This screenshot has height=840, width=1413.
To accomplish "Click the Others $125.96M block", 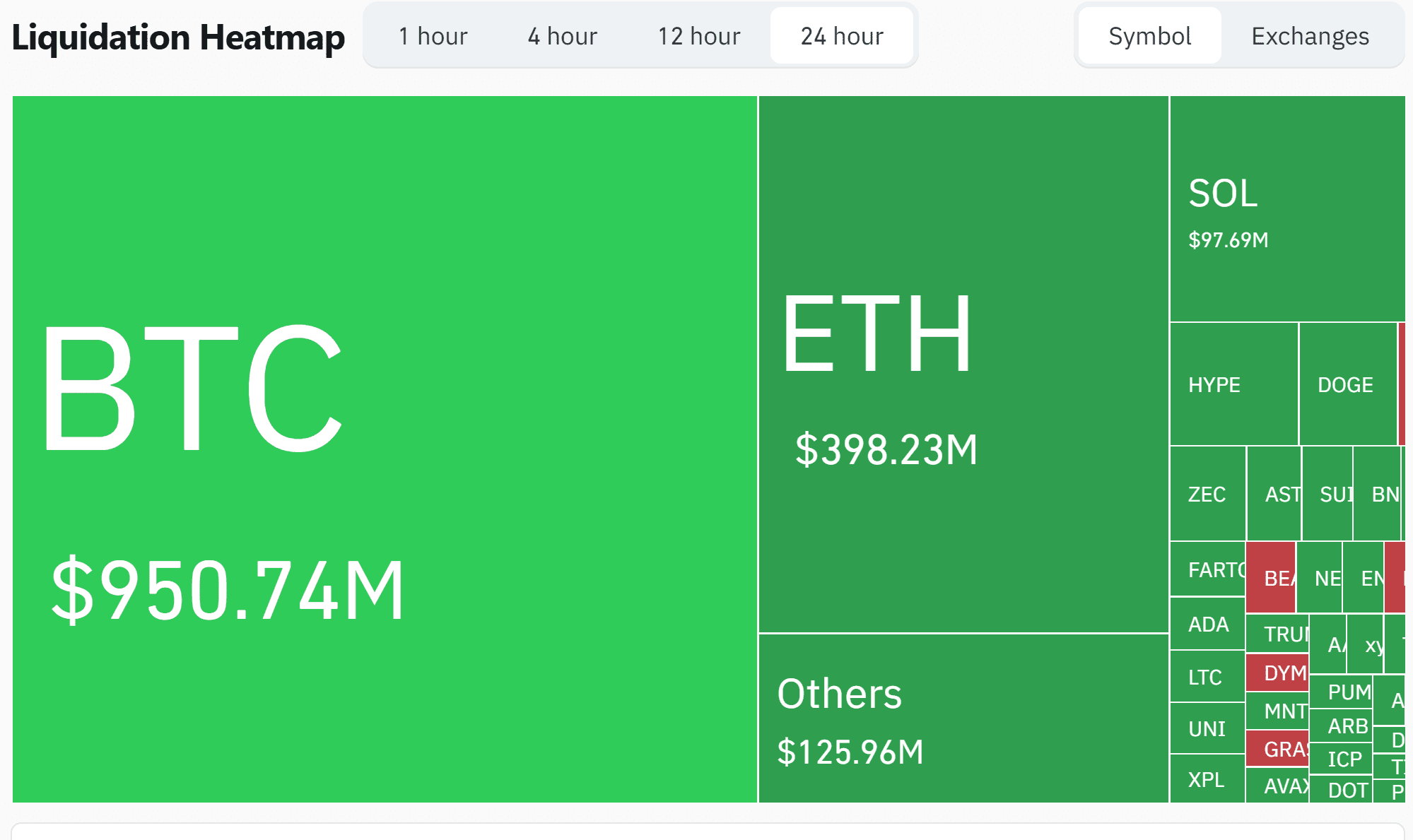I will 963,718.
